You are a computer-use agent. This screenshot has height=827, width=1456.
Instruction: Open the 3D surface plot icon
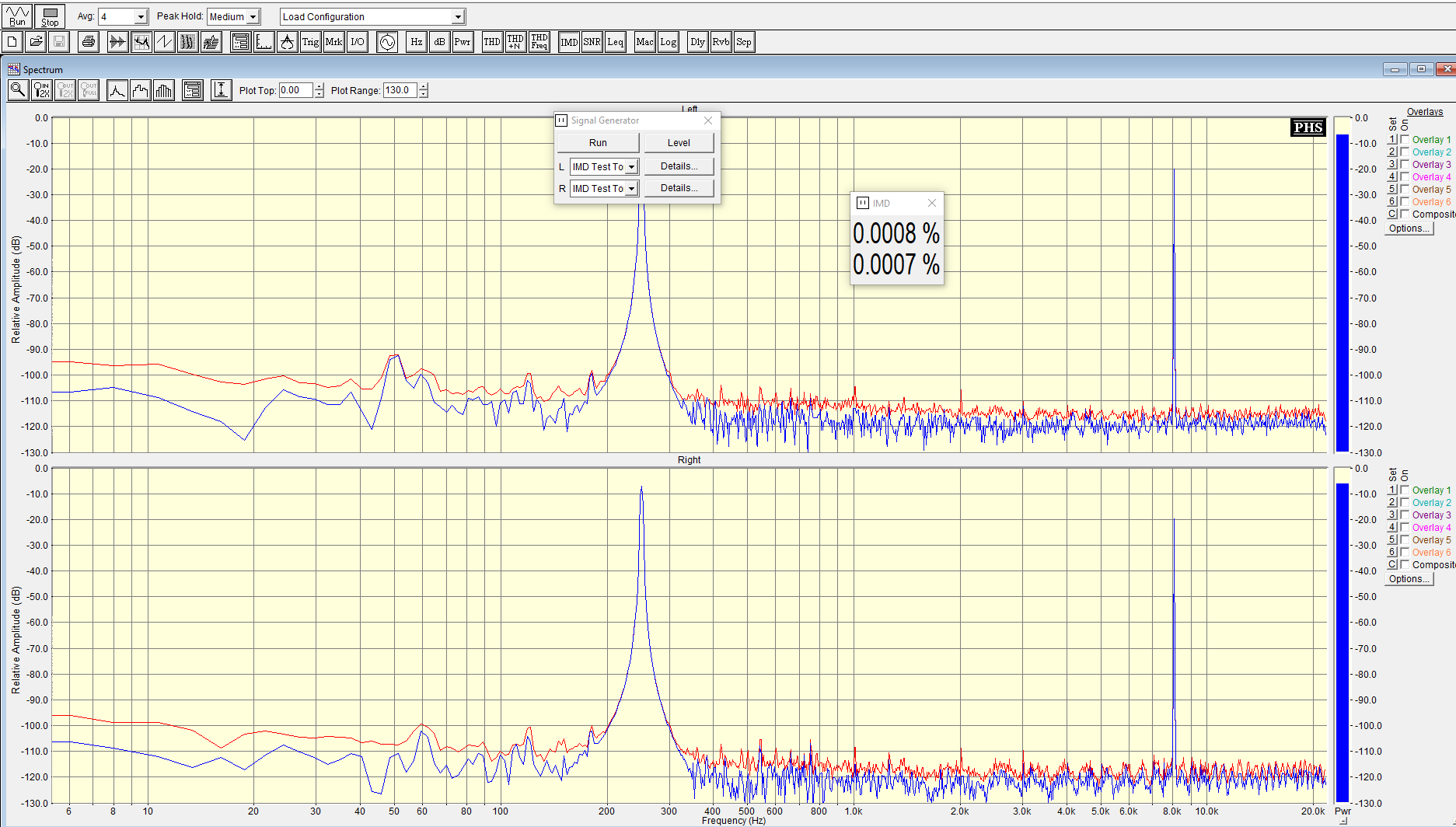[211, 42]
